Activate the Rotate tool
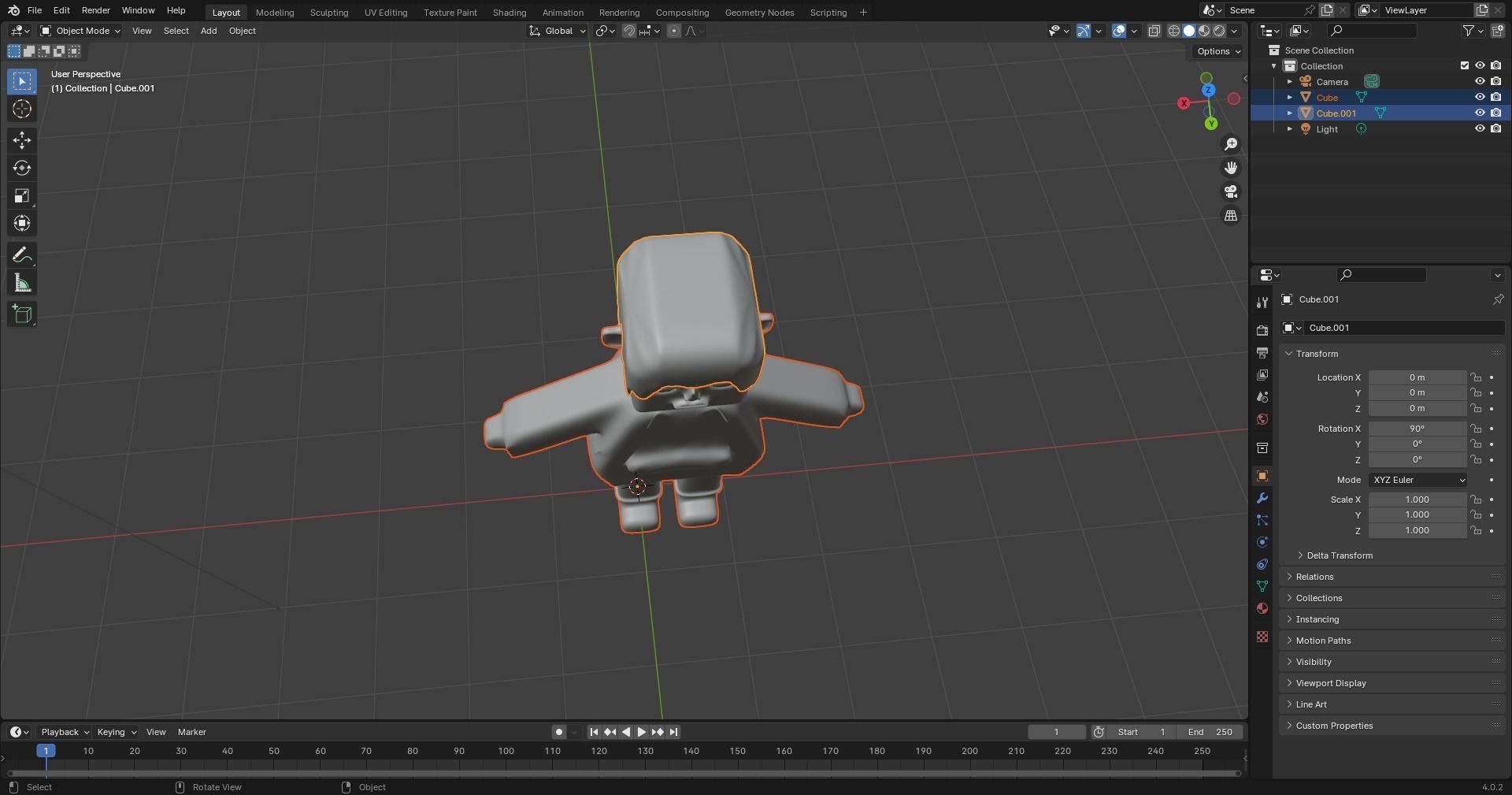 (22, 168)
